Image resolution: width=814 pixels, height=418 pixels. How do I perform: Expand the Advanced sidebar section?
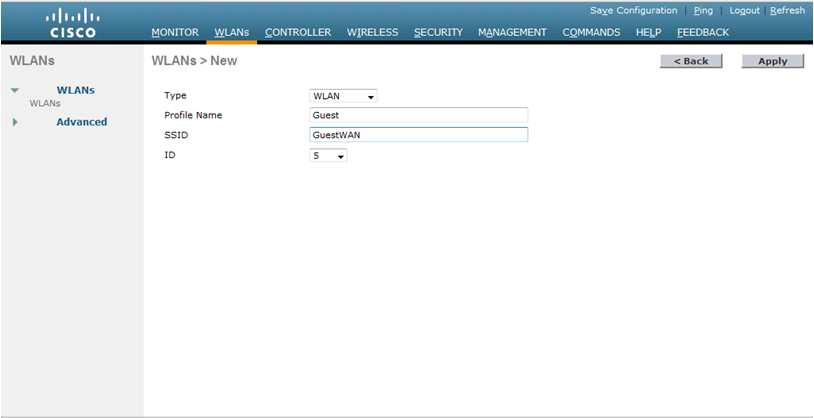click(81, 122)
